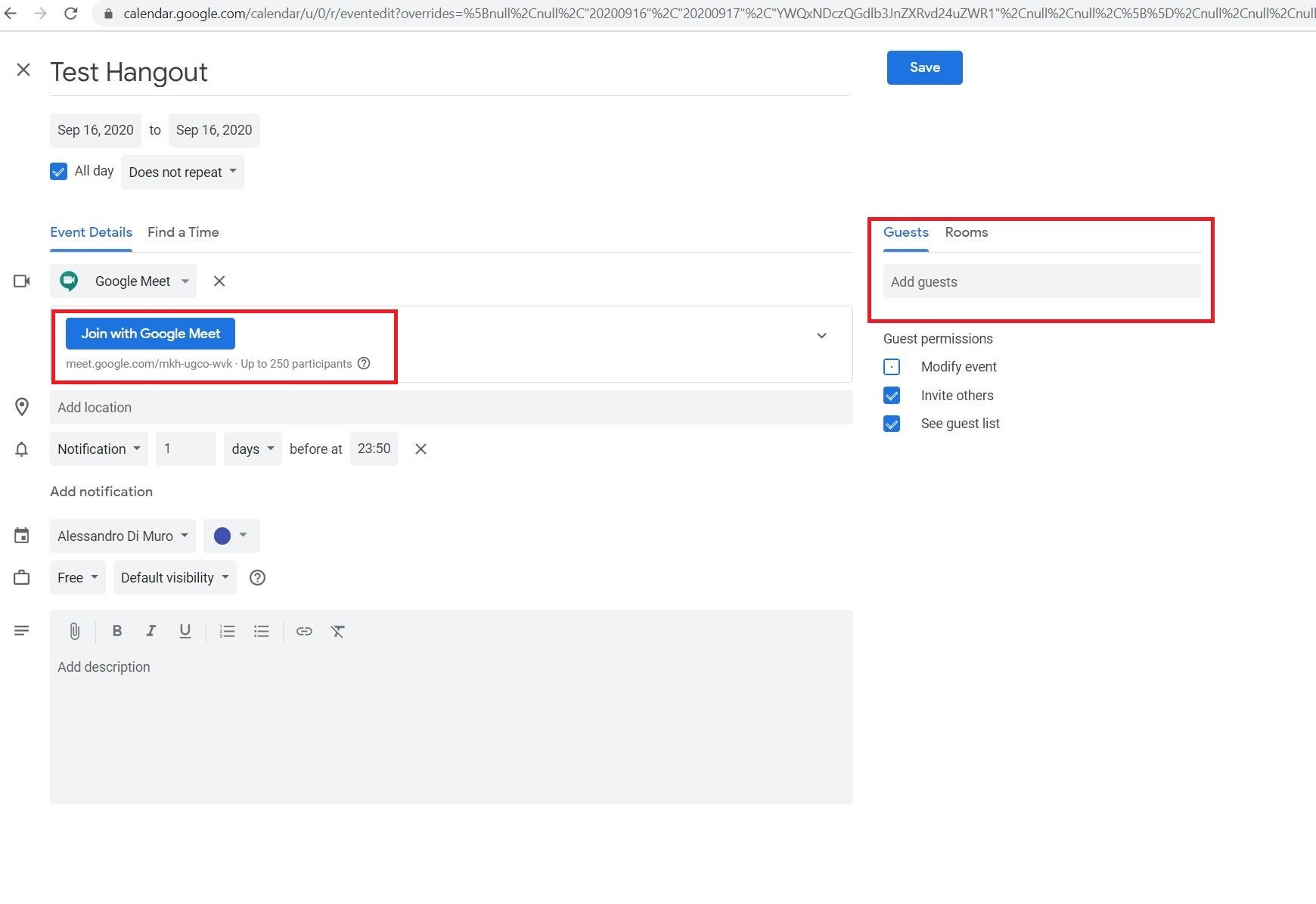This screenshot has width=1316, height=904.
Task: Open the Notification type dropdown
Action: click(x=99, y=449)
